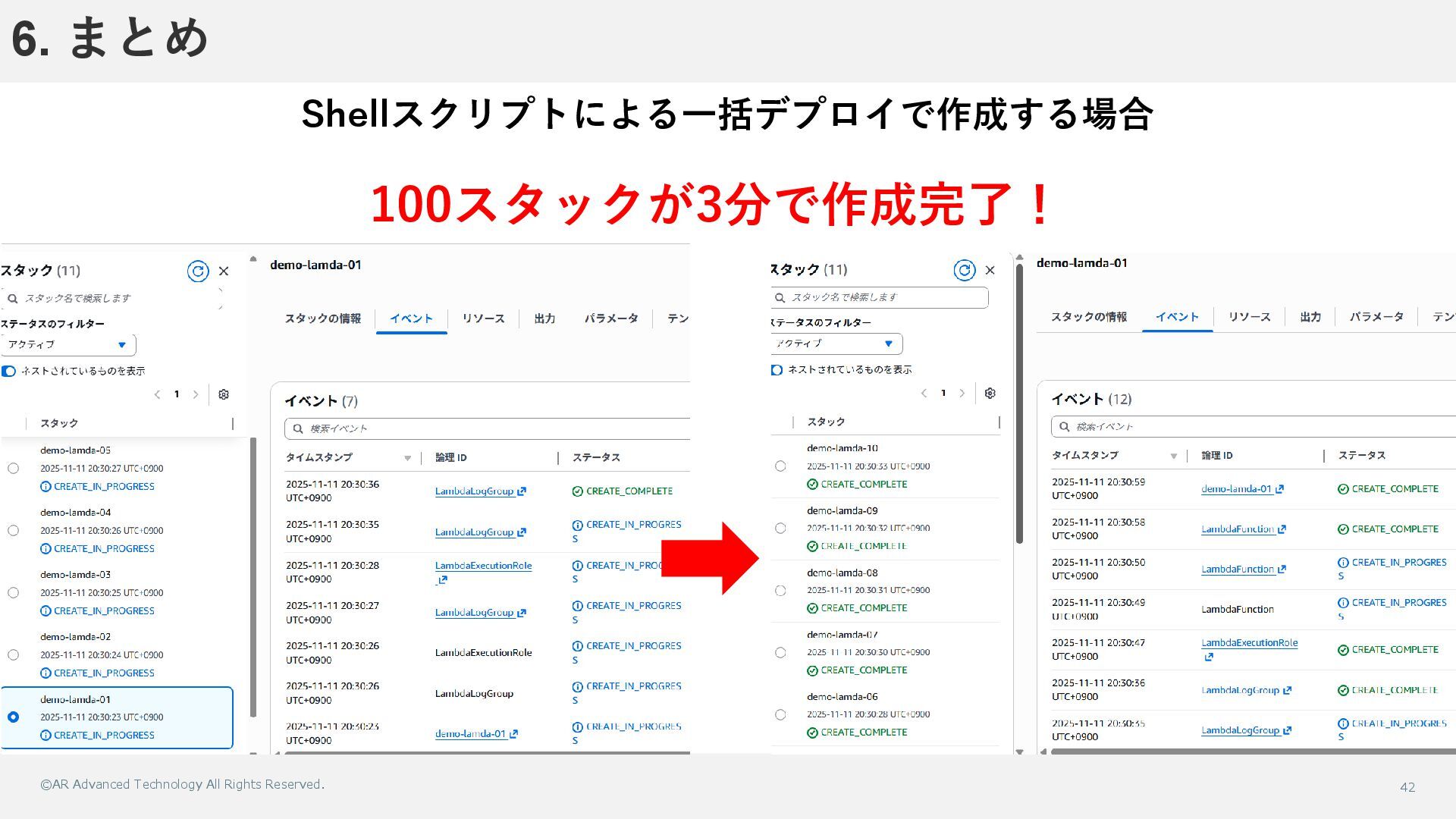Switch to the リソース tab in left detail pane
Image resolution: width=1456 pixels, height=819 pixels.
483,318
